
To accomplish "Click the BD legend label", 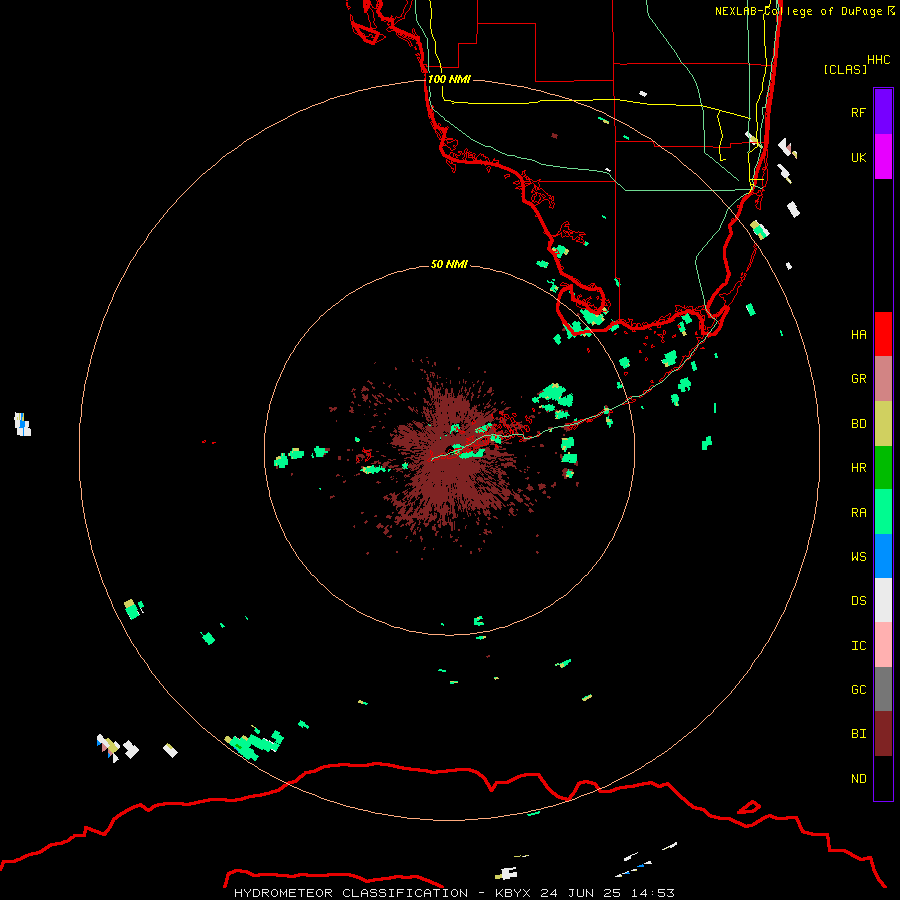I will (x=858, y=424).
